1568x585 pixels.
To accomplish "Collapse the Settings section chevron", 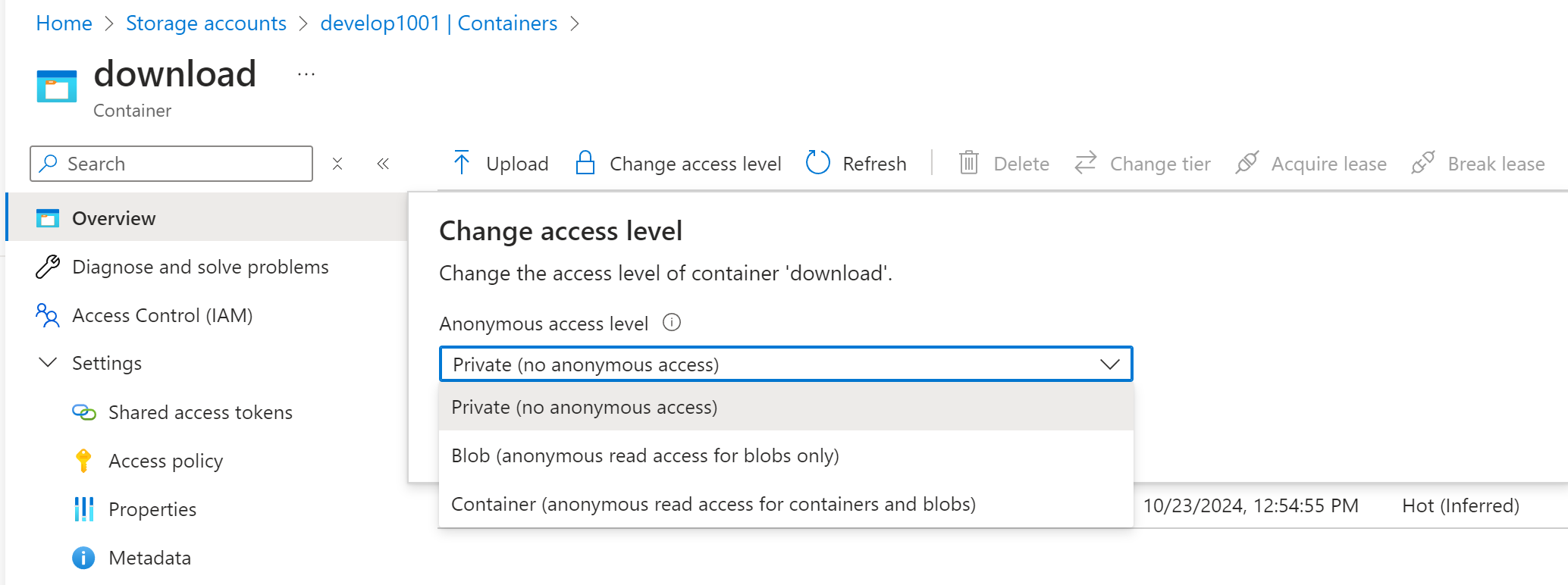I will (48, 363).
